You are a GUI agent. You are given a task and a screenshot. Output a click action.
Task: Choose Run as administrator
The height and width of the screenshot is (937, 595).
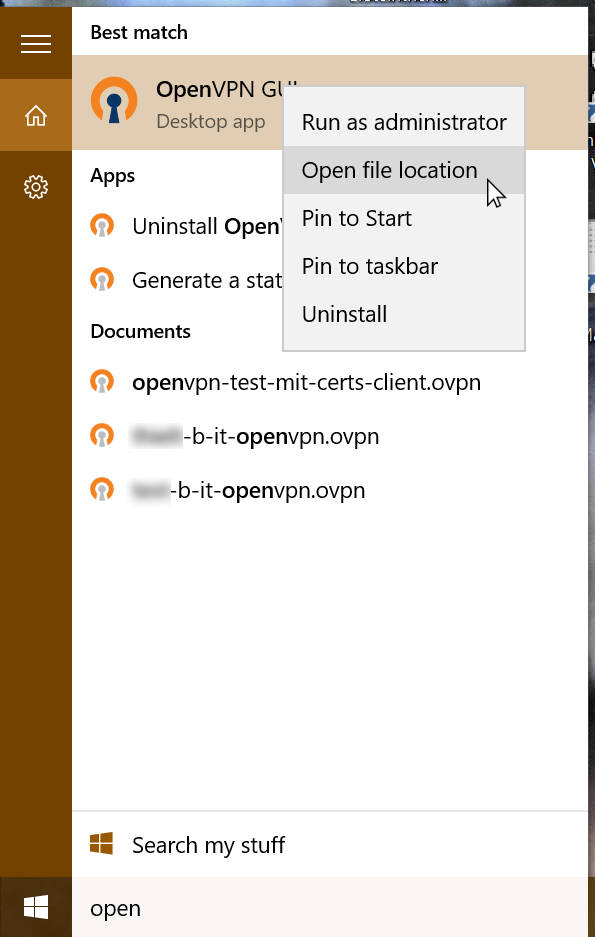[x=404, y=122]
